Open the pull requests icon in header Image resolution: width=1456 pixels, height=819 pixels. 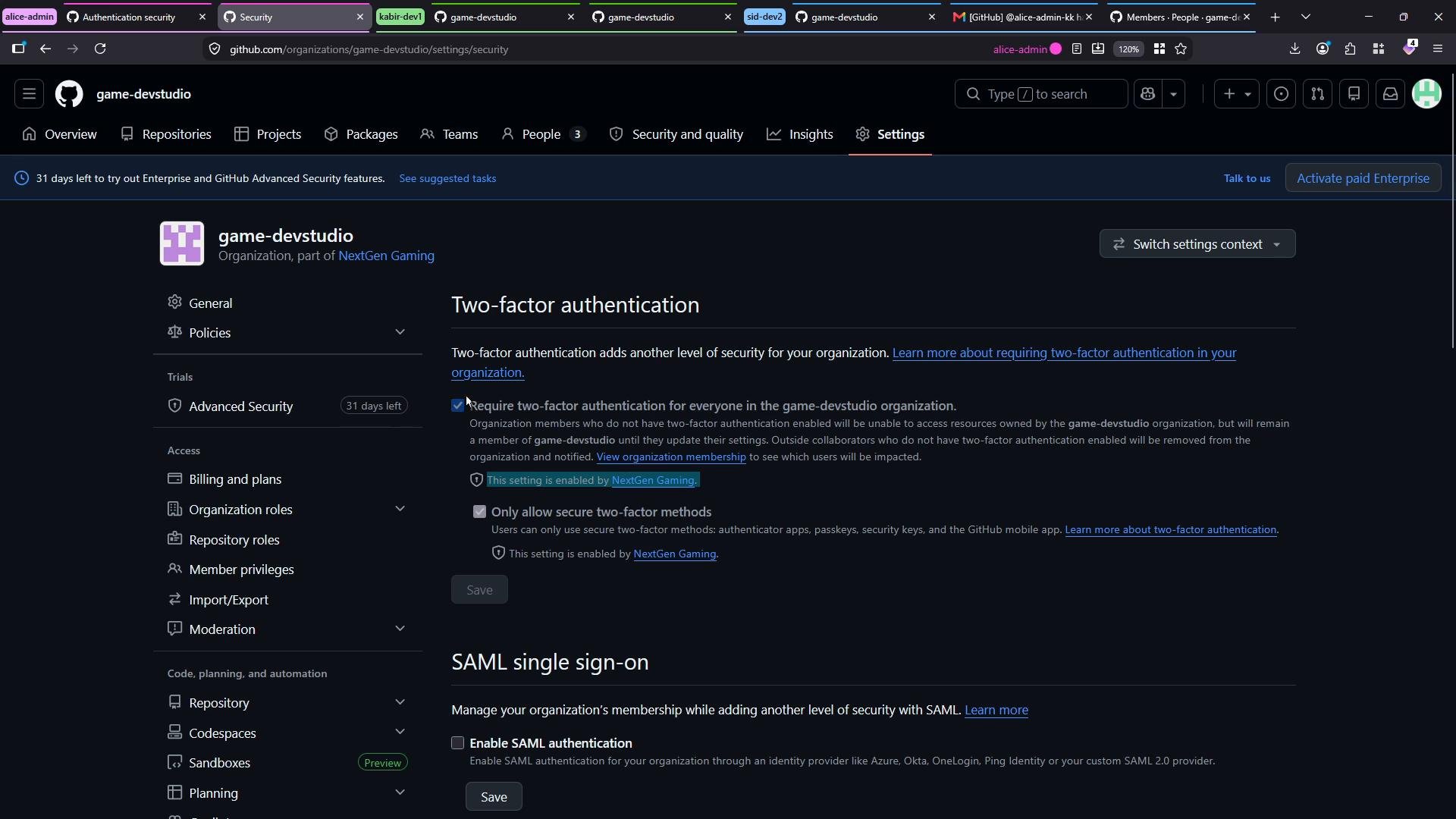[x=1317, y=94]
